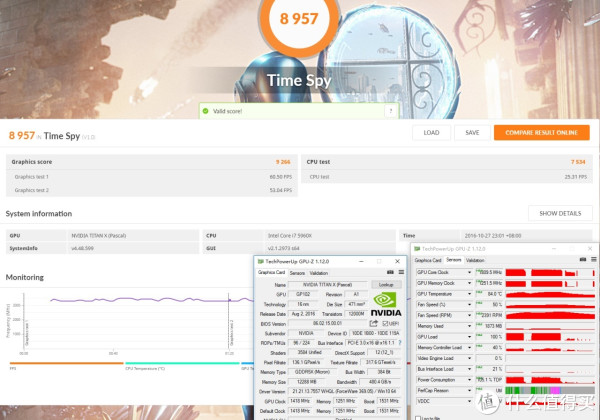Click SHOW DETAILS for System information

point(560,213)
